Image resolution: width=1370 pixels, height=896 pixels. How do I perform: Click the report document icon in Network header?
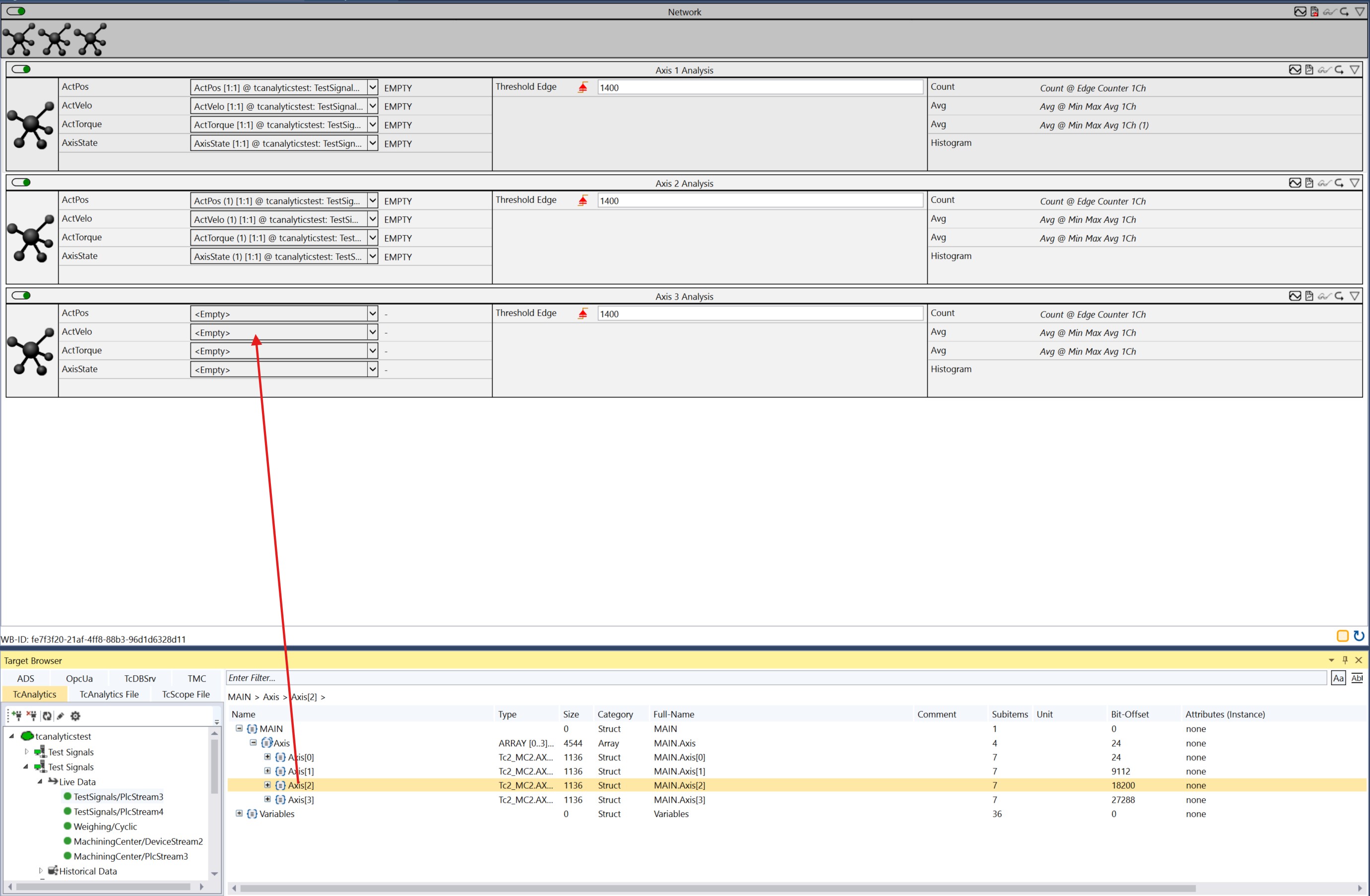click(1314, 11)
